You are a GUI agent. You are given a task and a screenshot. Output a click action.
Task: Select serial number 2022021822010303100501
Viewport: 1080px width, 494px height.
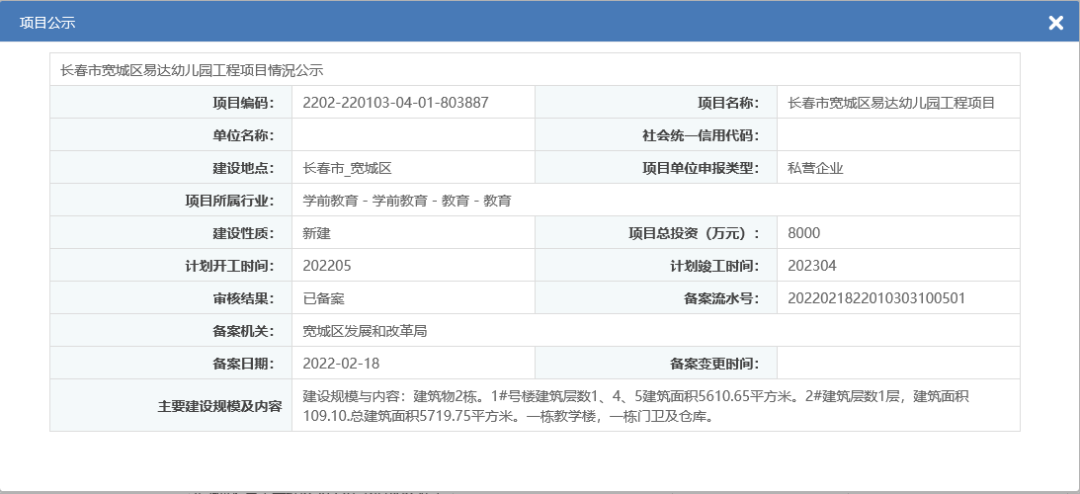pyautogui.click(x=876, y=298)
